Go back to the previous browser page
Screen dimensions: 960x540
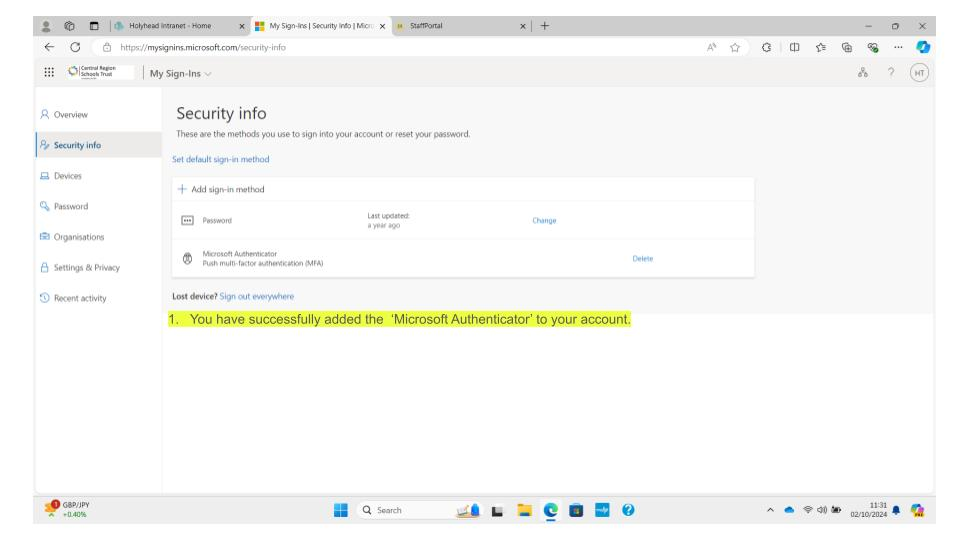[x=49, y=47]
